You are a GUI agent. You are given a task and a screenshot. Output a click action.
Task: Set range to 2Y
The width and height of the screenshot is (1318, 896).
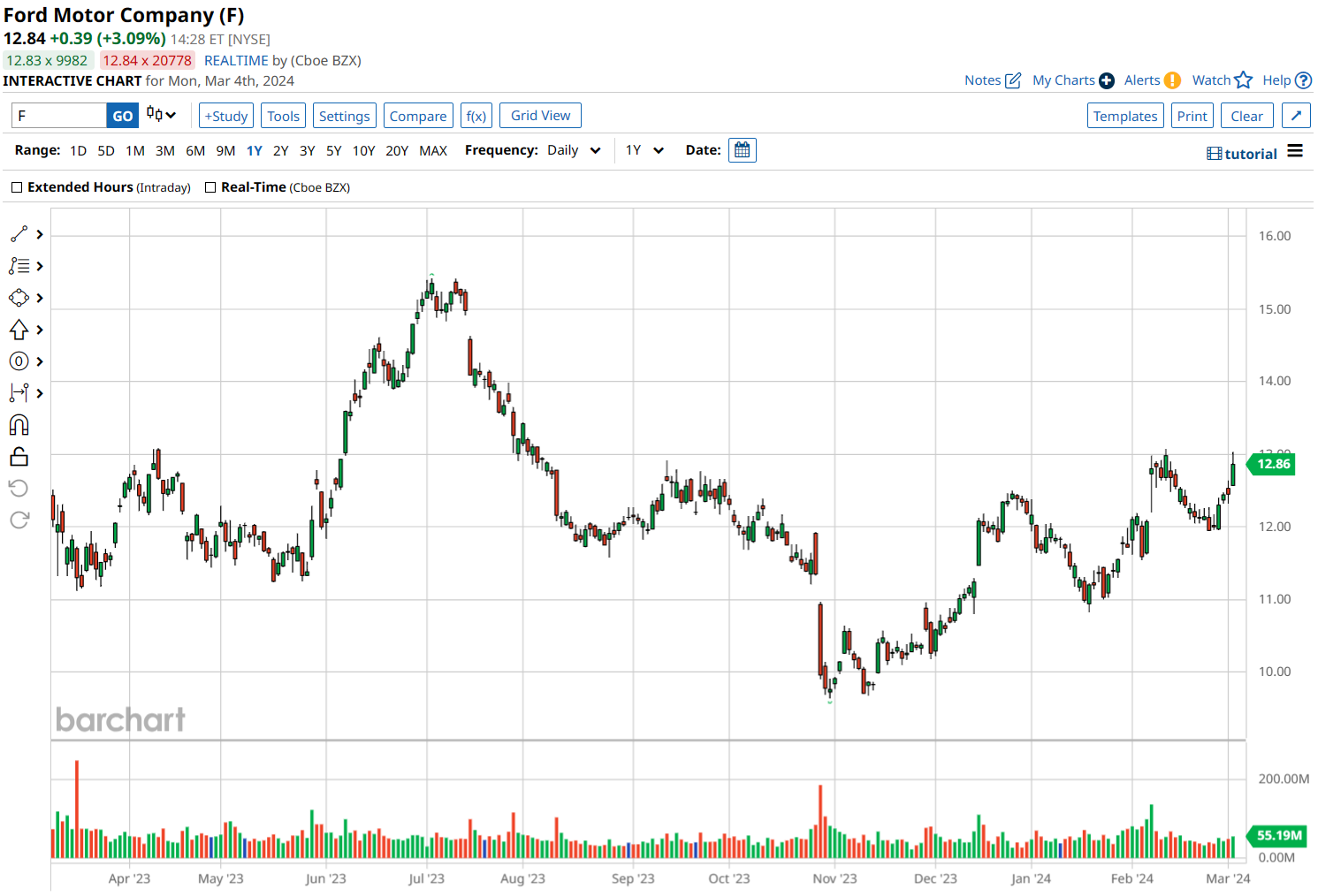281,151
